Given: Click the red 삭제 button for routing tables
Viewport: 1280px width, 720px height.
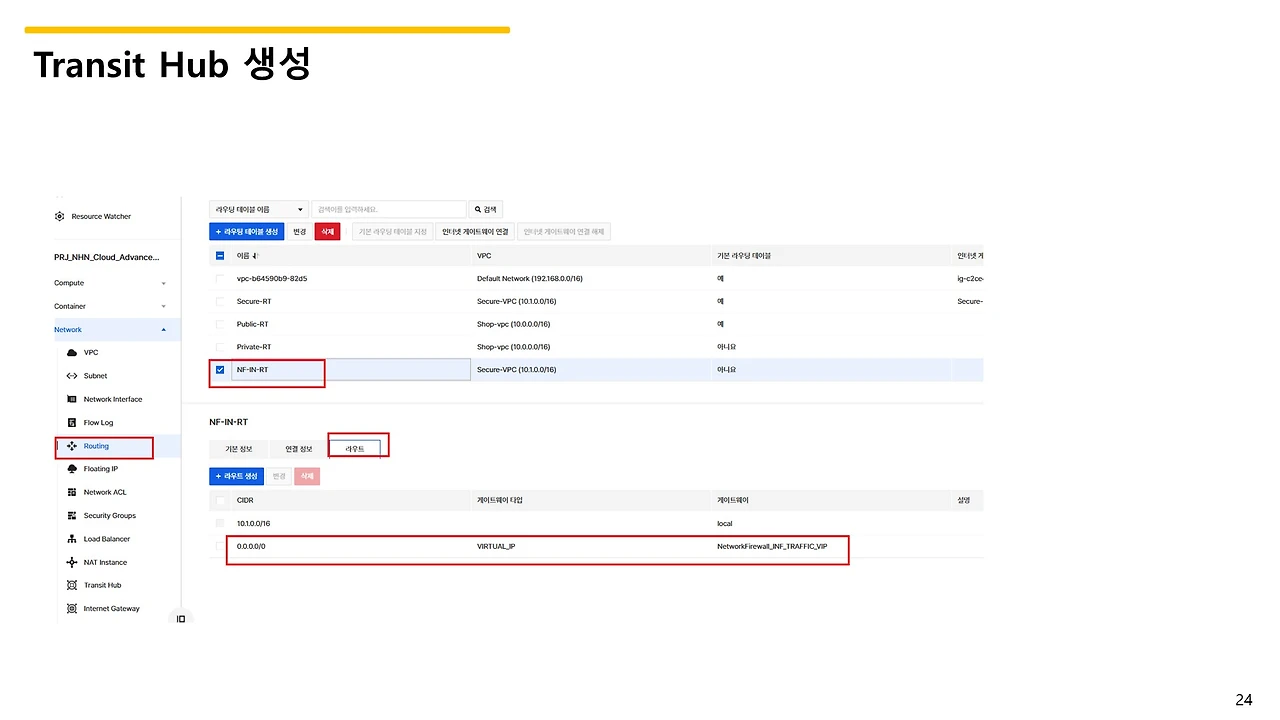Looking at the screenshot, I should 327,231.
